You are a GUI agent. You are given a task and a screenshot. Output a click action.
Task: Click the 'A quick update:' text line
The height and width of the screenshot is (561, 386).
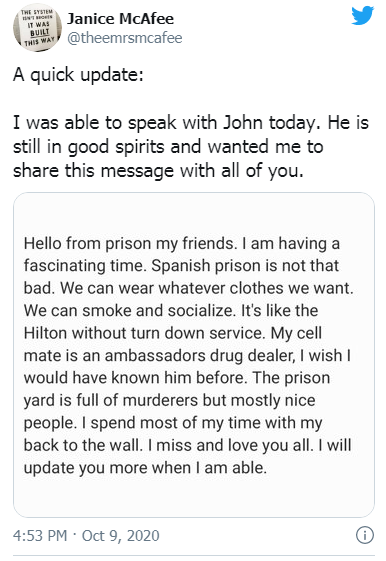point(78,75)
